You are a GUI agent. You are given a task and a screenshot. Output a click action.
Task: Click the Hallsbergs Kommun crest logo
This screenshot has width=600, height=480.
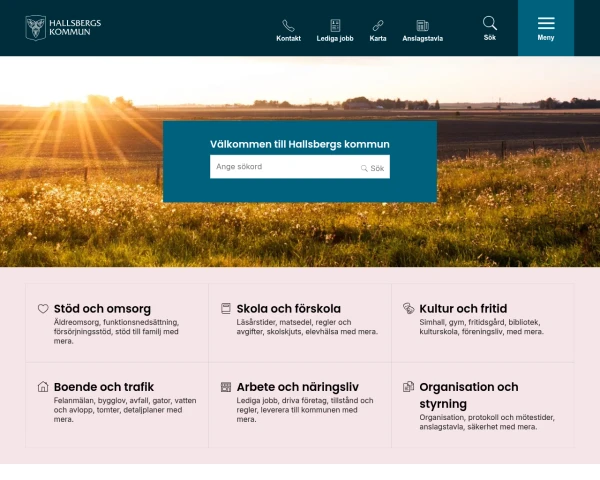point(36,28)
